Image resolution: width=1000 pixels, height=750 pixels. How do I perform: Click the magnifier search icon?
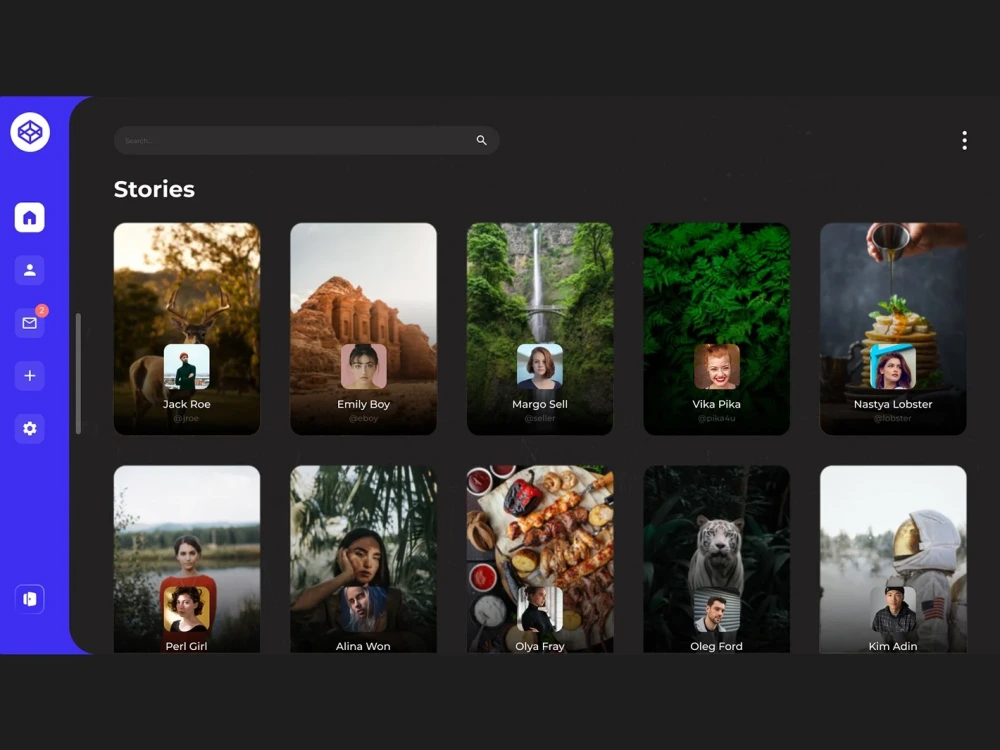(x=482, y=140)
